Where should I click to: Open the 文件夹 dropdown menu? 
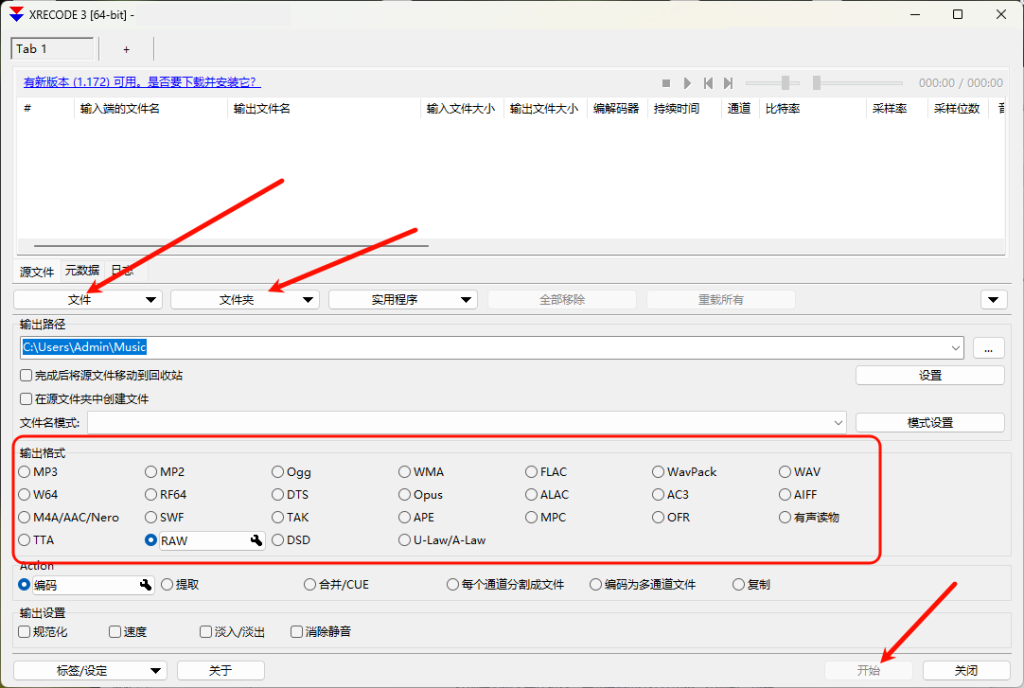(x=245, y=299)
